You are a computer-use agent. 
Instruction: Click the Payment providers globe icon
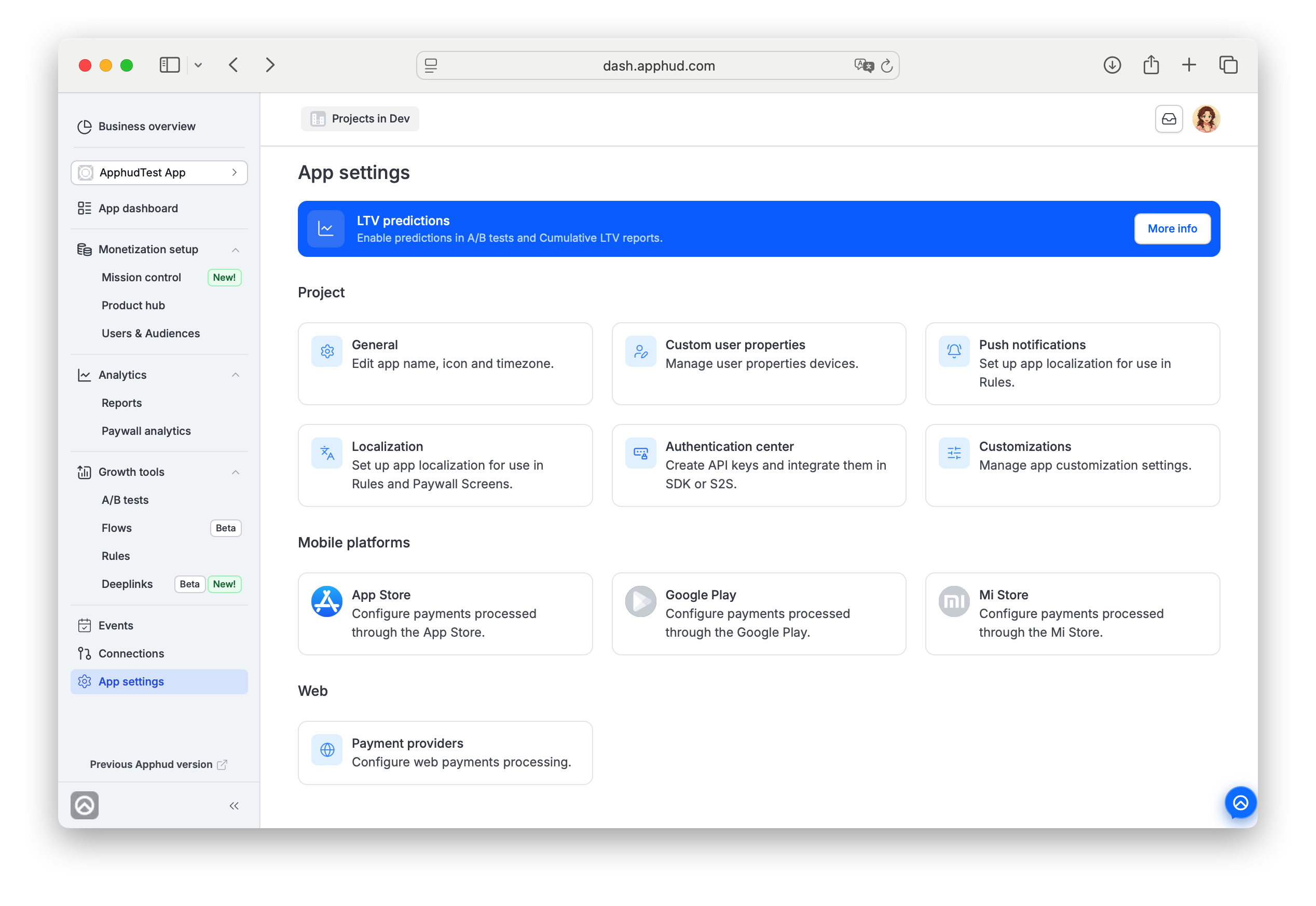coord(327,750)
